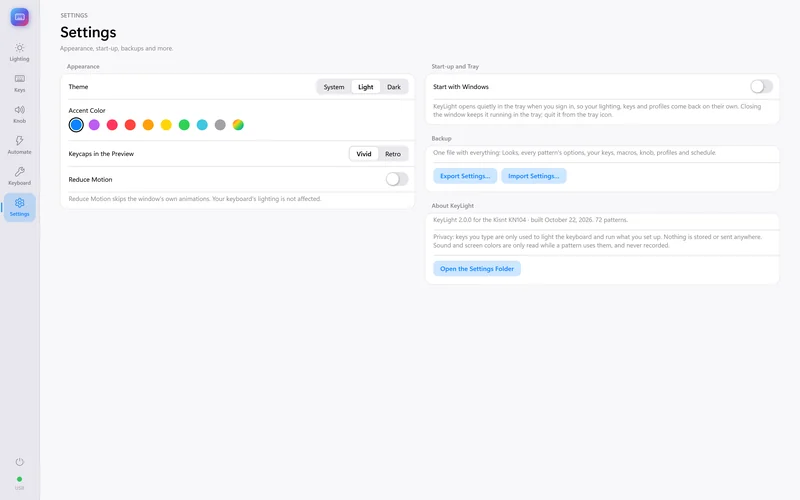Set preview keycaps to Retro

coord(393,154)
